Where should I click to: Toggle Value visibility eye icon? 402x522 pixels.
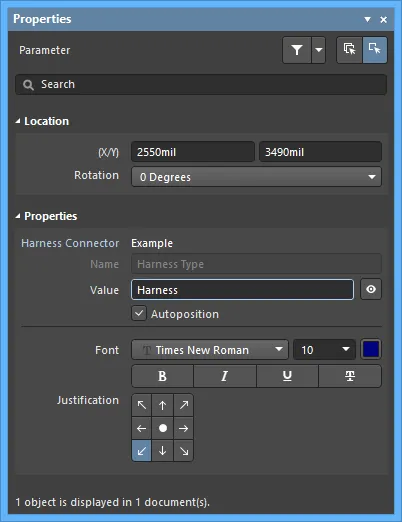[371, 289]
